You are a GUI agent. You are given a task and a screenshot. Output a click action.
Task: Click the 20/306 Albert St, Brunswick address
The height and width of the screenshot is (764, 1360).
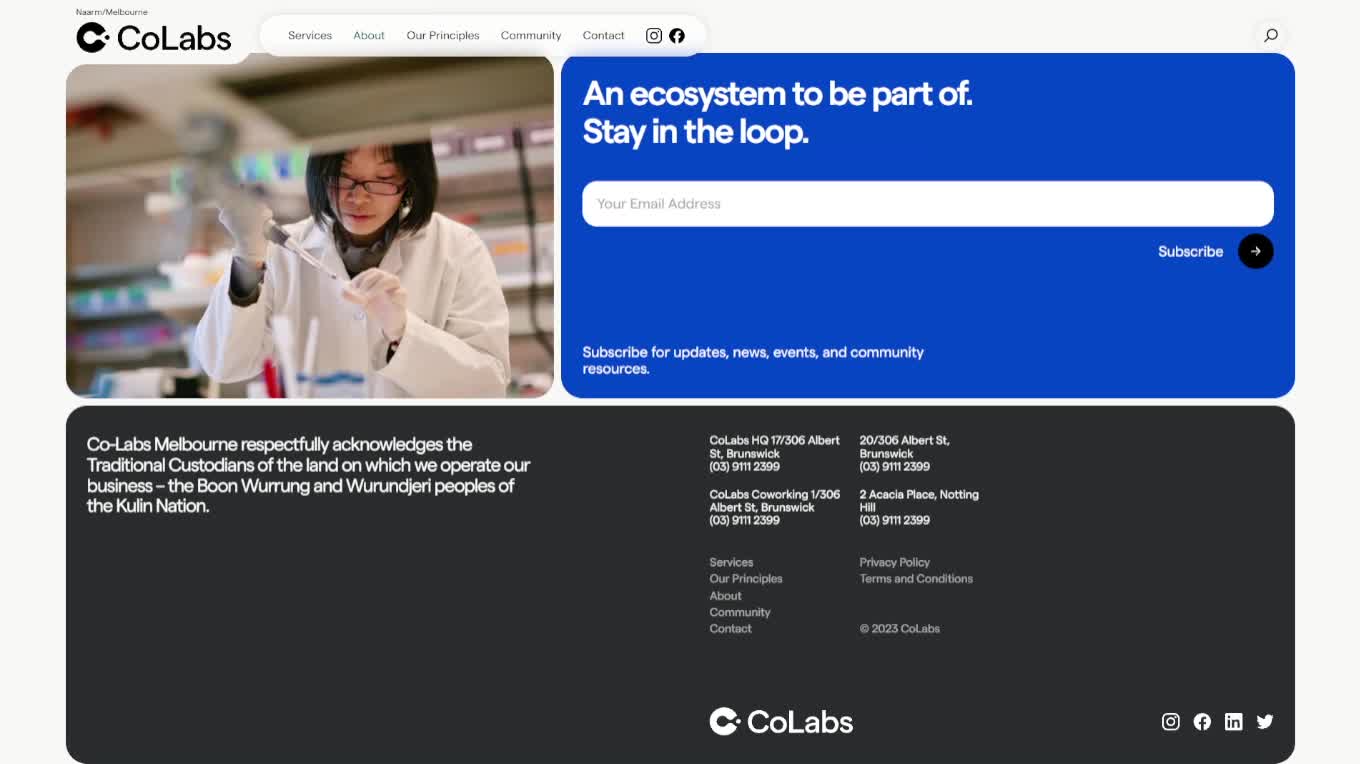905,453
